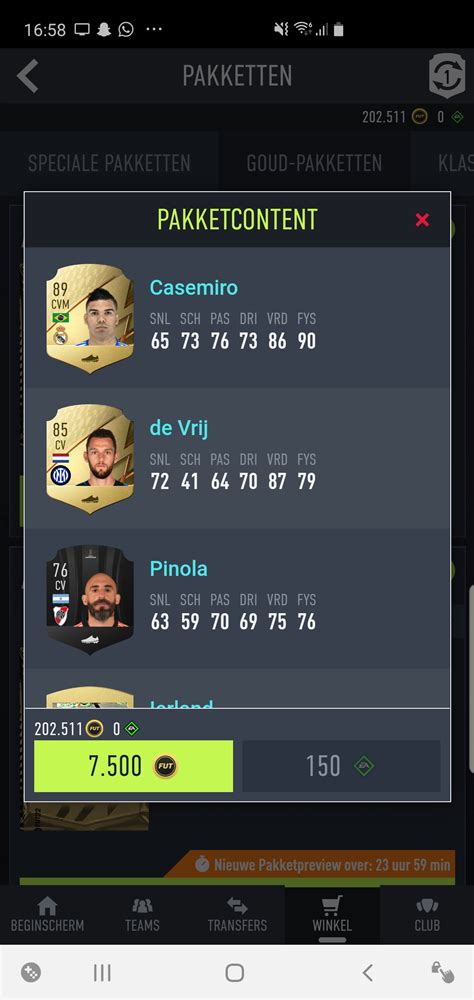
Task: Open the club badge icon top right
Action: click(x=447, y=76)
